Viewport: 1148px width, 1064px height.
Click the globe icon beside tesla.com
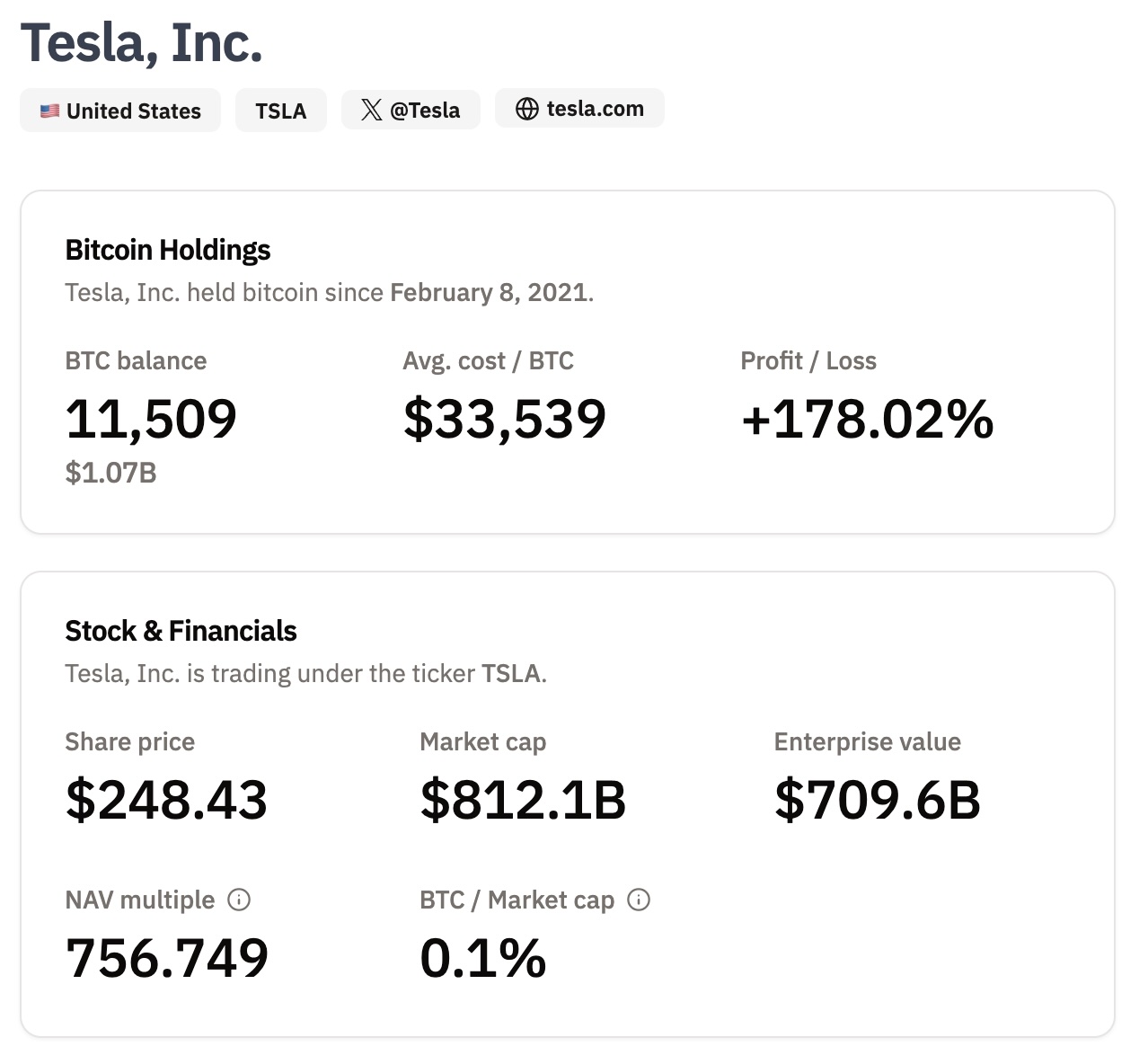(x=528, y=108)
